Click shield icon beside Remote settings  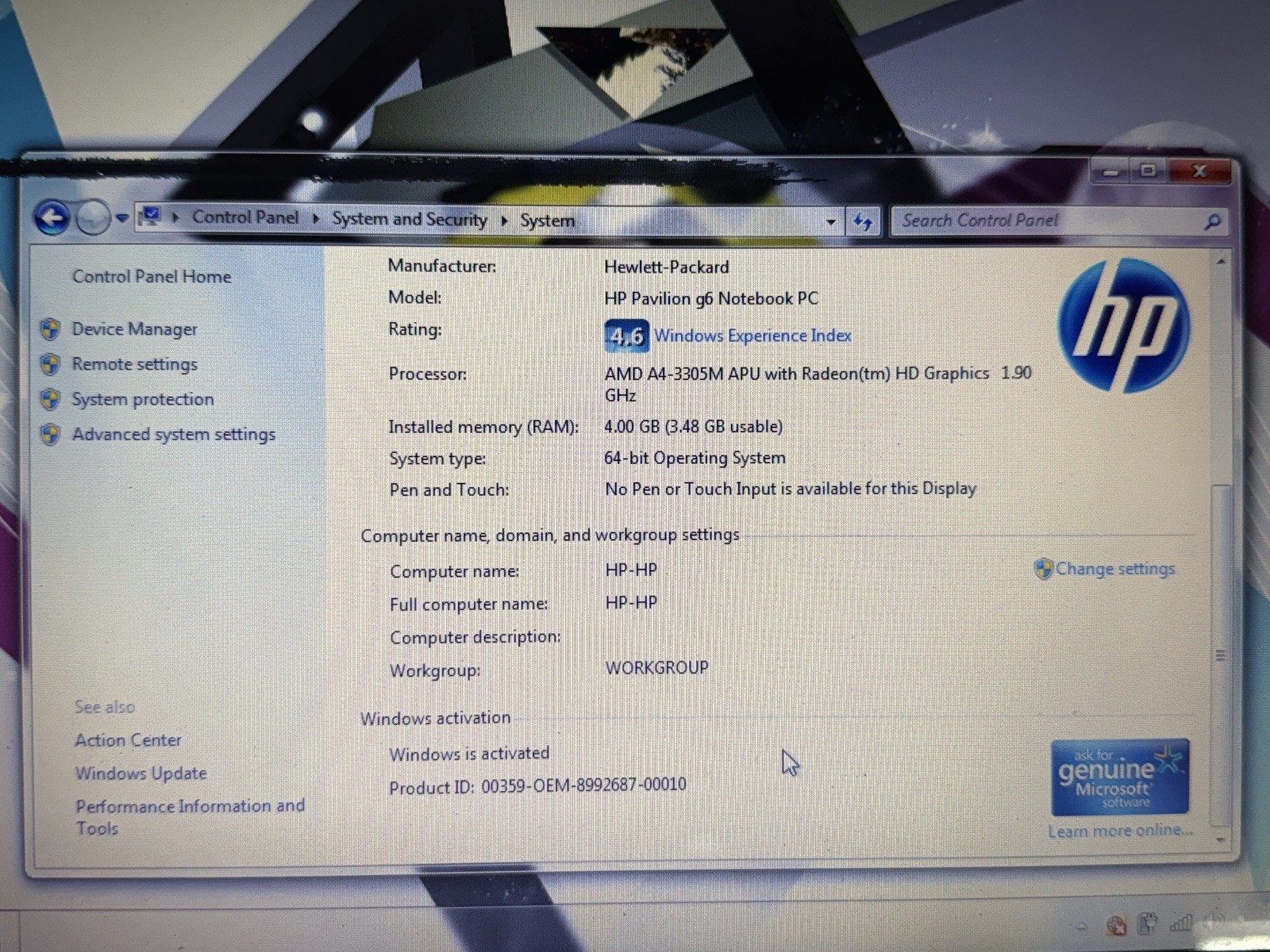click(51, 364)
